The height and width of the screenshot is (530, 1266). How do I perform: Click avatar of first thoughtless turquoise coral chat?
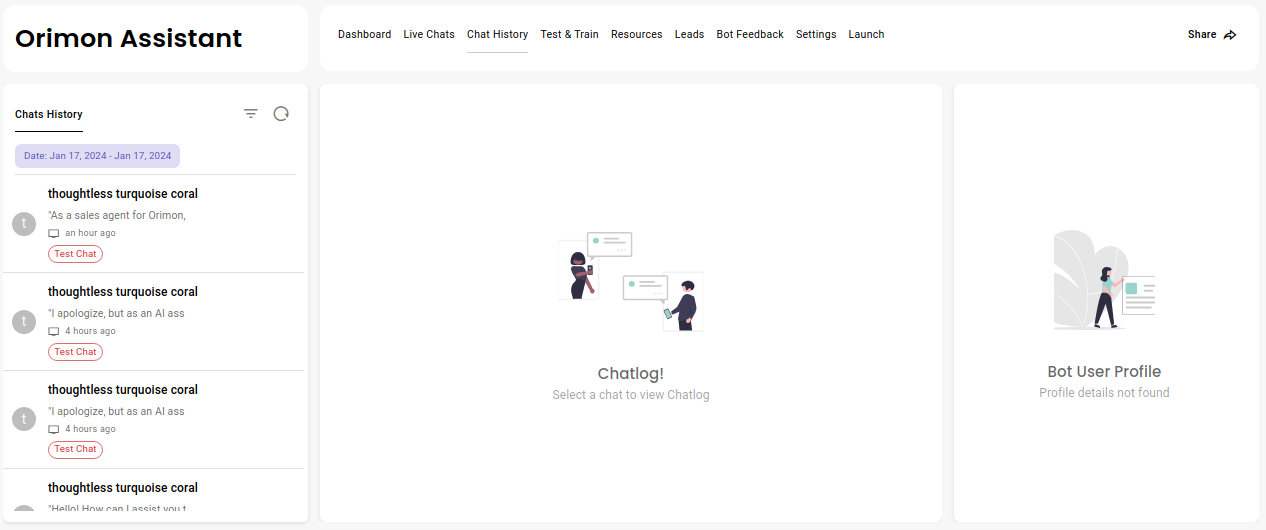tap(24, 224)
